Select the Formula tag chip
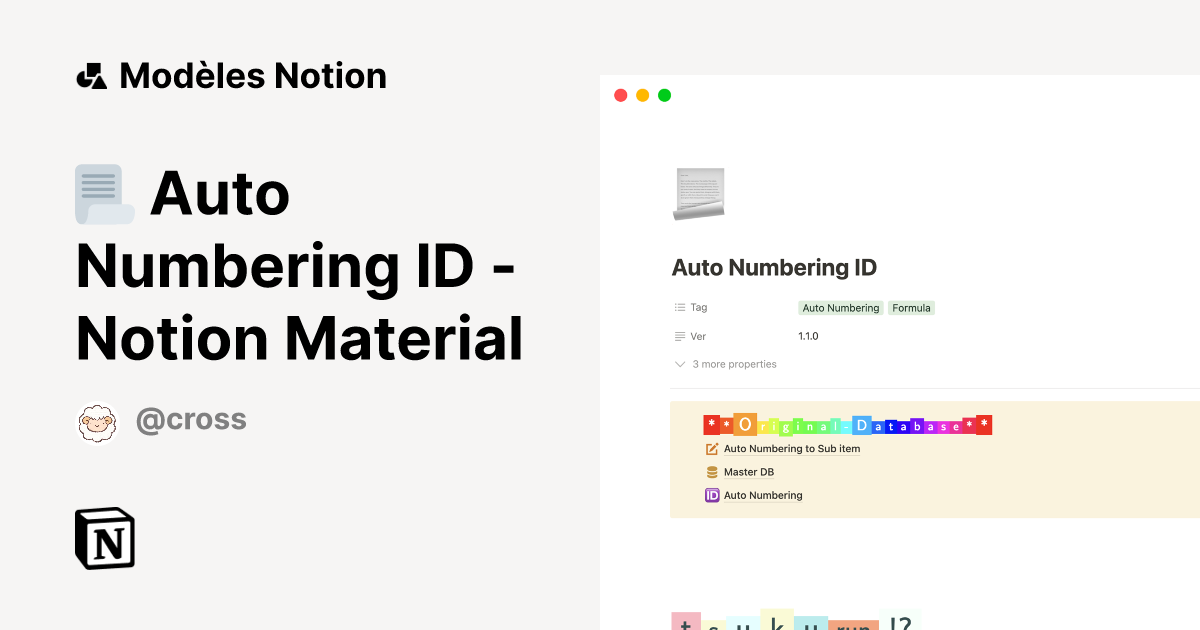The height and width of the screenshot is (630, 1200). click(x=911, y=307)
